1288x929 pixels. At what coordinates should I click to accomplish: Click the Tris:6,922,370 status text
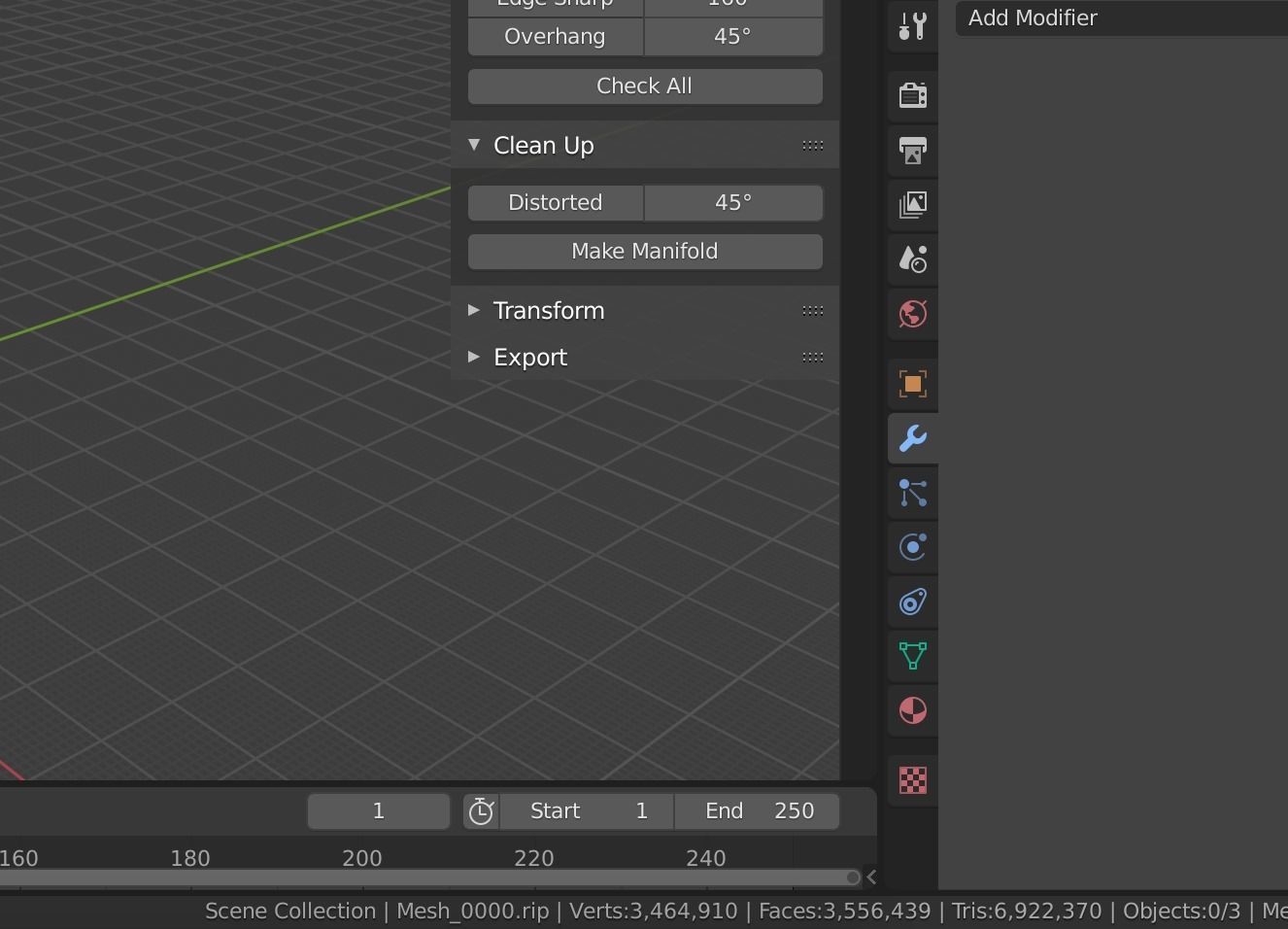tap(1027, 912)
